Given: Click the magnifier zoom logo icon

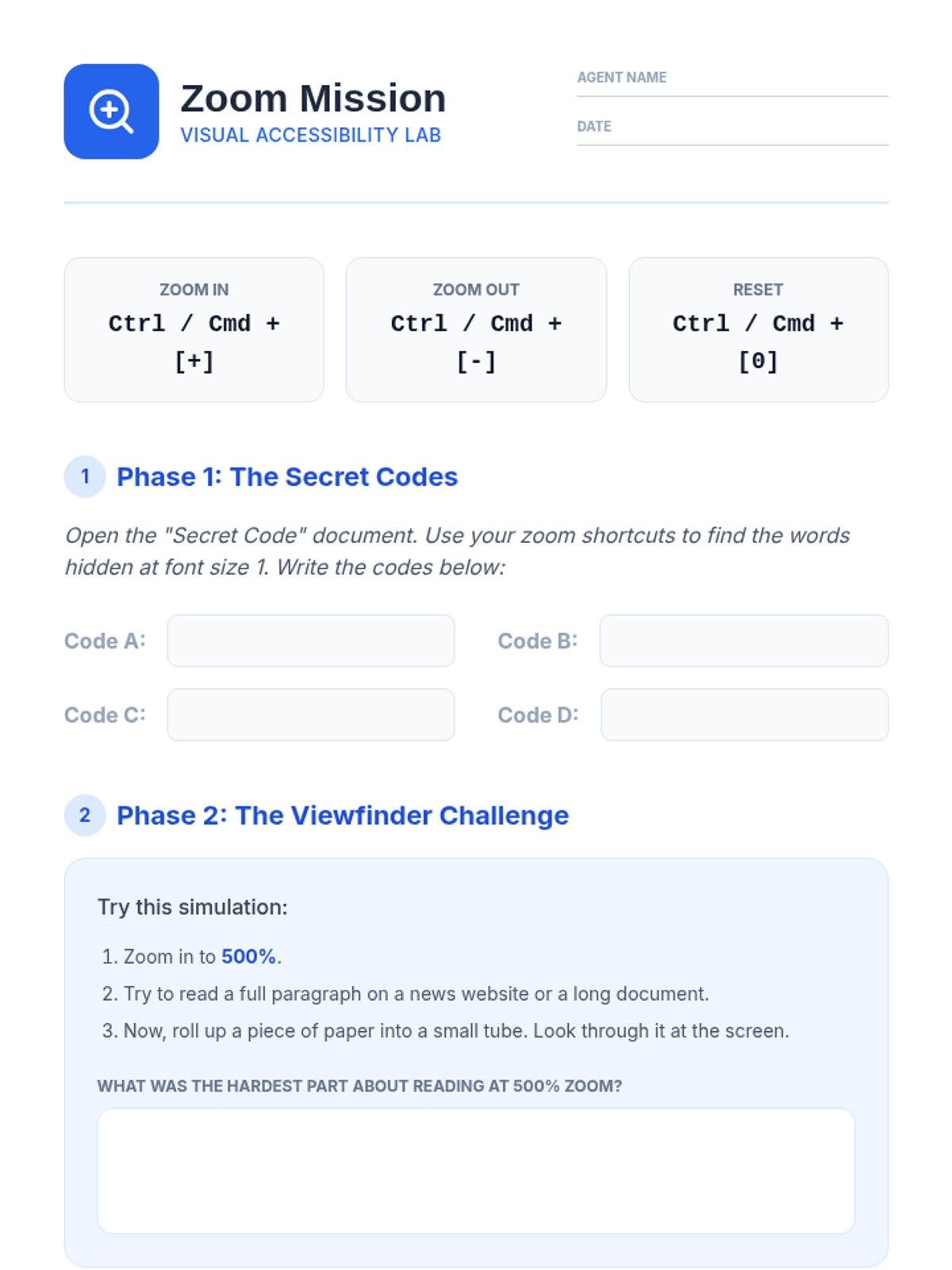Looking at the screenshot, I should point(111,111).
